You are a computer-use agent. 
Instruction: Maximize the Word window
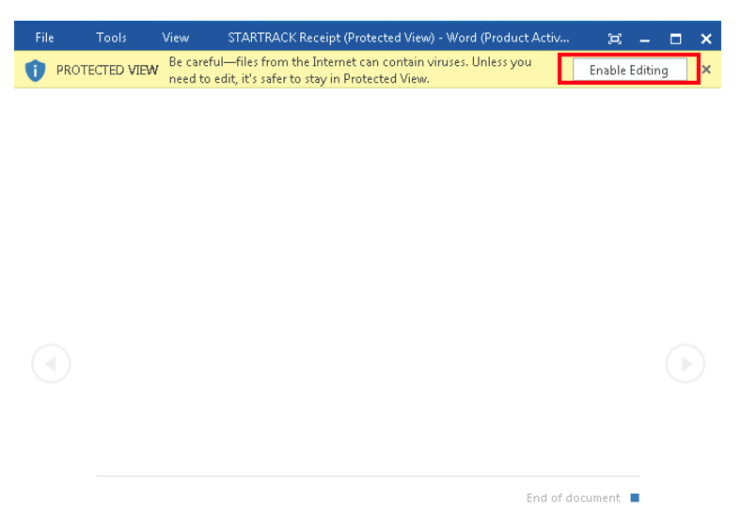(675, 39)
